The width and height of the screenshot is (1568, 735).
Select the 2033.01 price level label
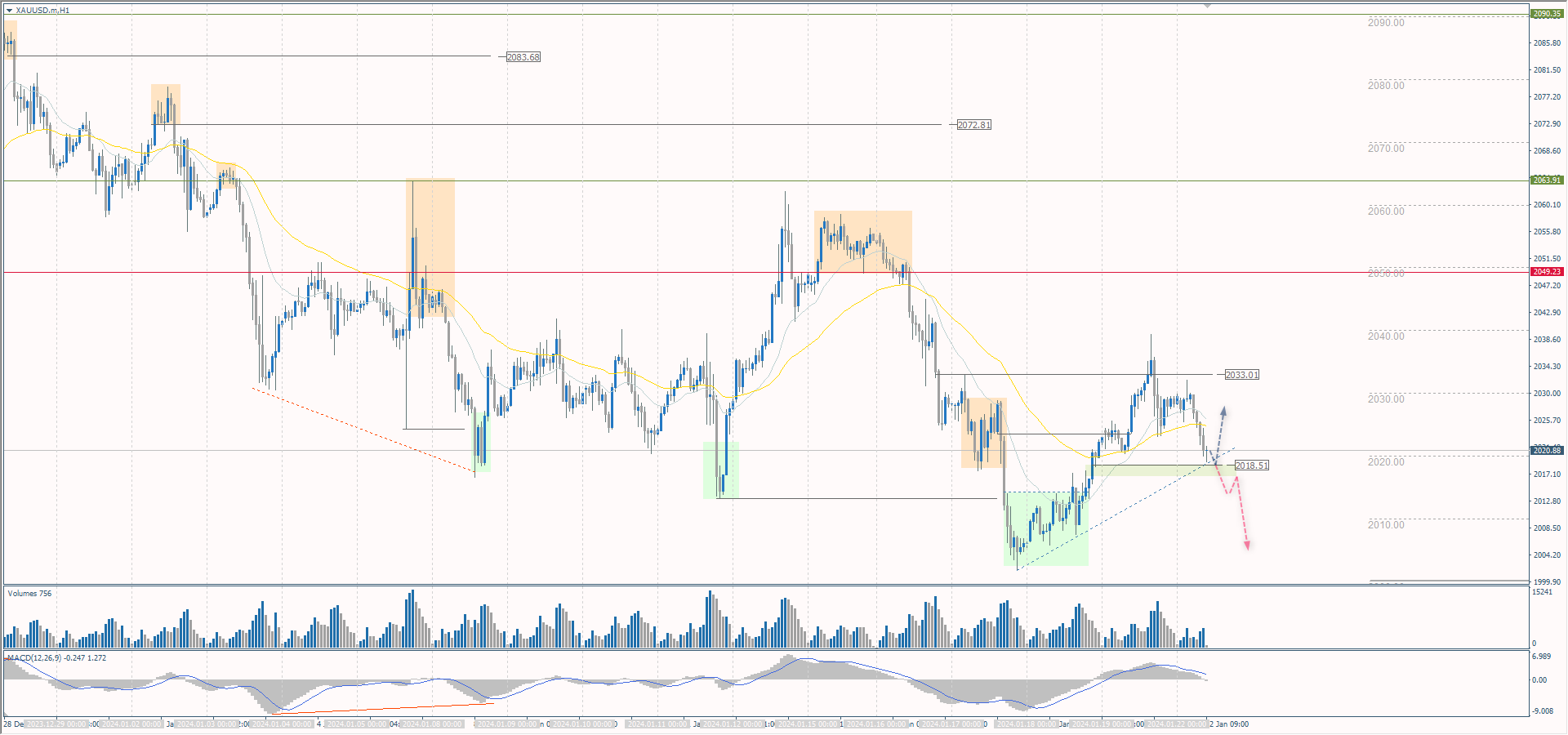click(1242, 375)
